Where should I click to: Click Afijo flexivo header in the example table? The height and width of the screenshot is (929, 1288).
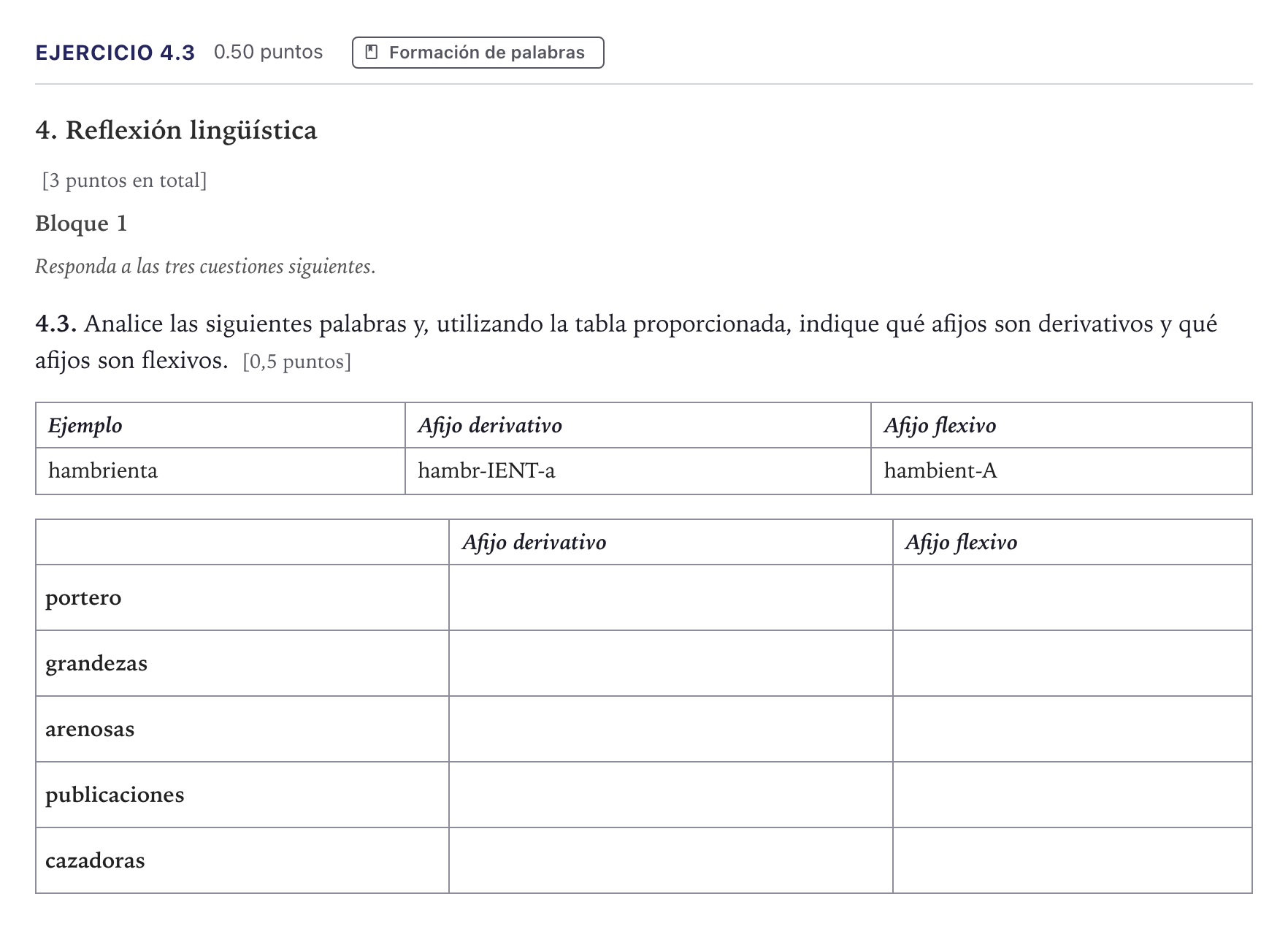940,426
